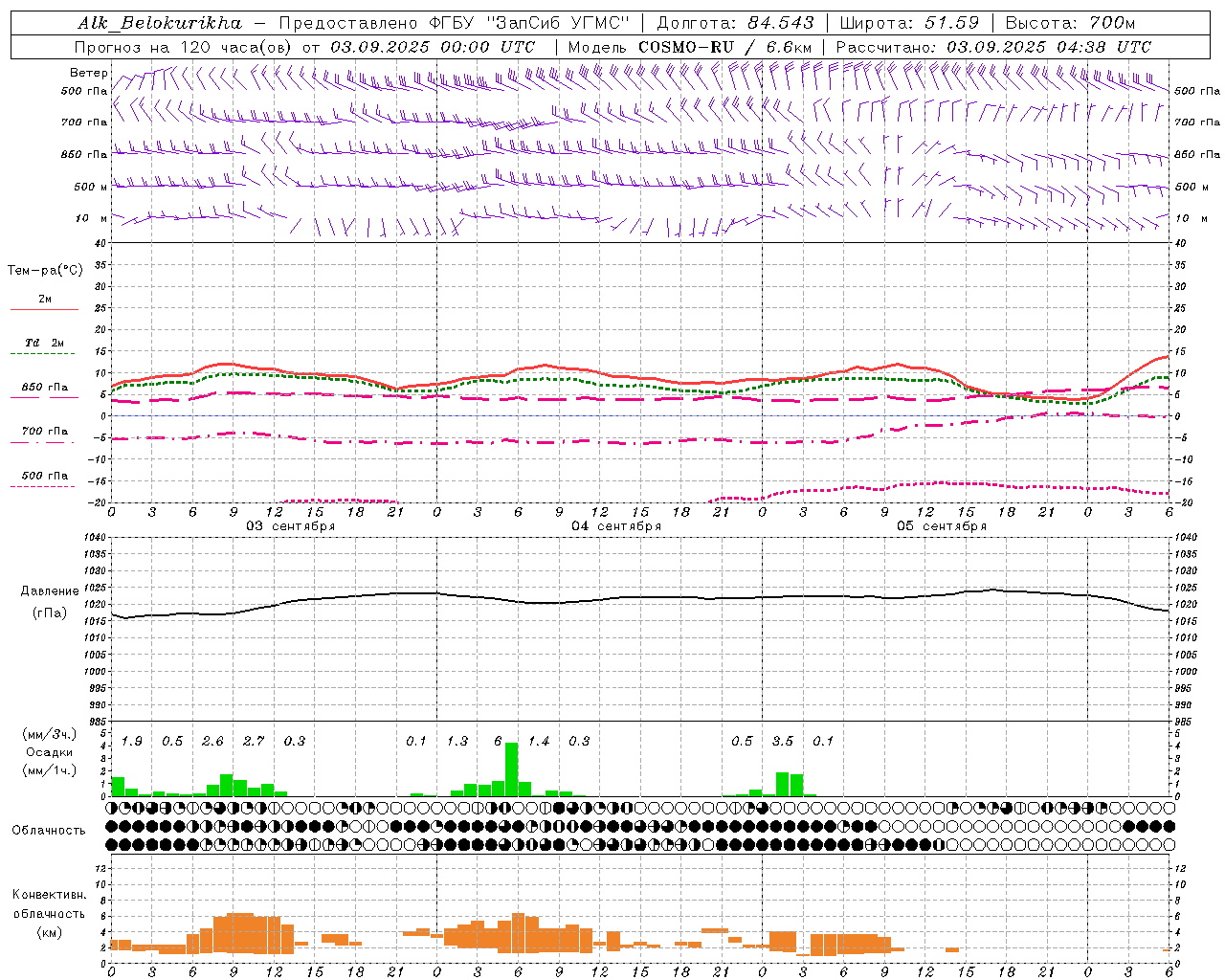The height and width of the screenshot is (980, 1225).
Task: Click the 1.9 precipitation value
Action: click(x=132, y=742)
